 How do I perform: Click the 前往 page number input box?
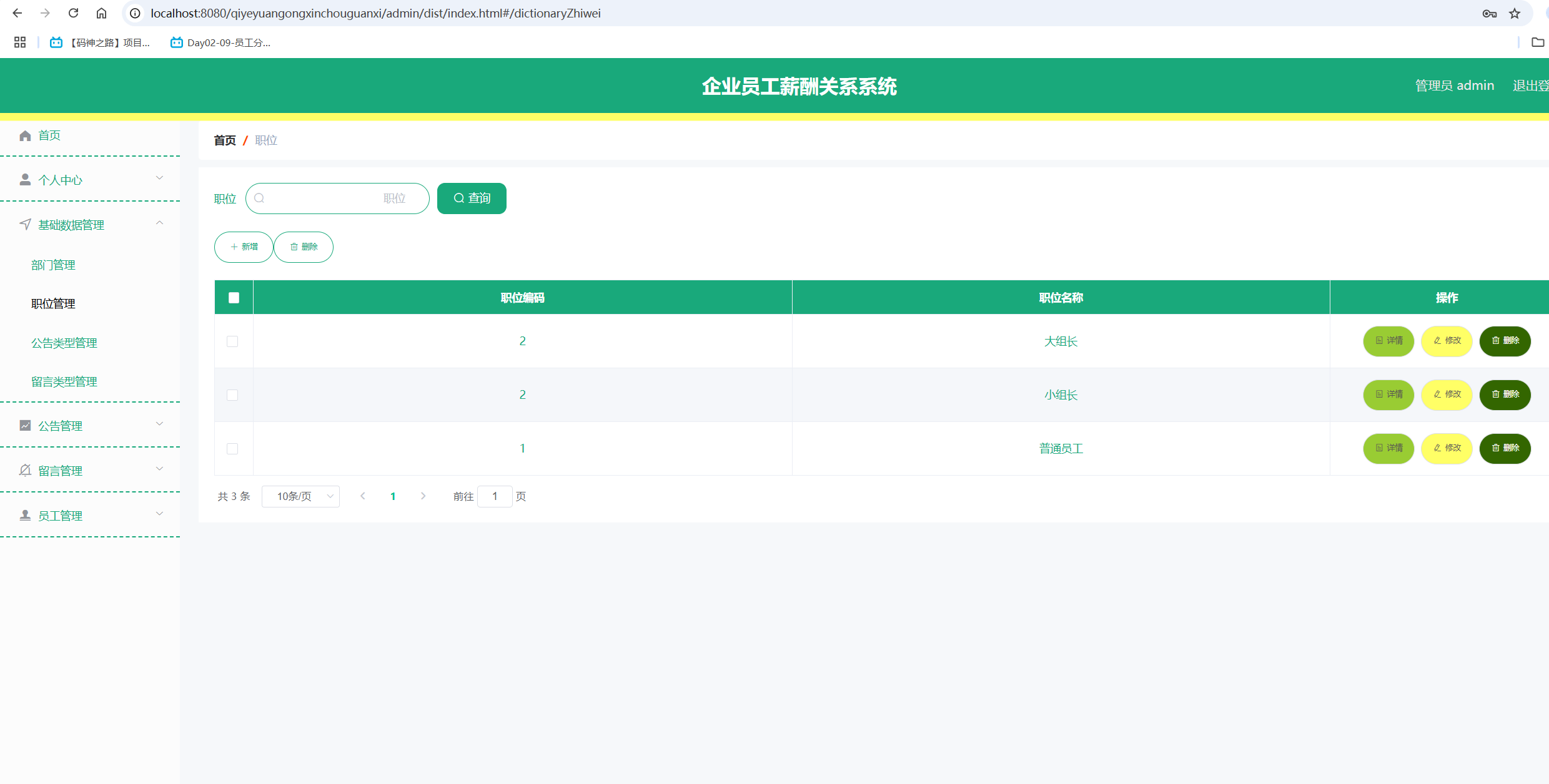pyautogui.click(x=495, y=496)
